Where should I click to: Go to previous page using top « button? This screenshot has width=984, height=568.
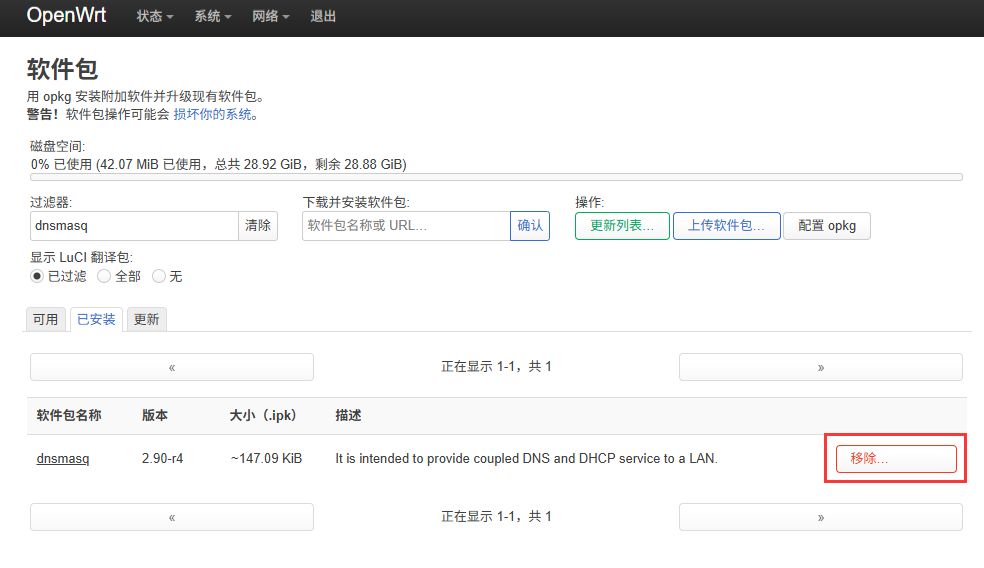coord(172,367)
